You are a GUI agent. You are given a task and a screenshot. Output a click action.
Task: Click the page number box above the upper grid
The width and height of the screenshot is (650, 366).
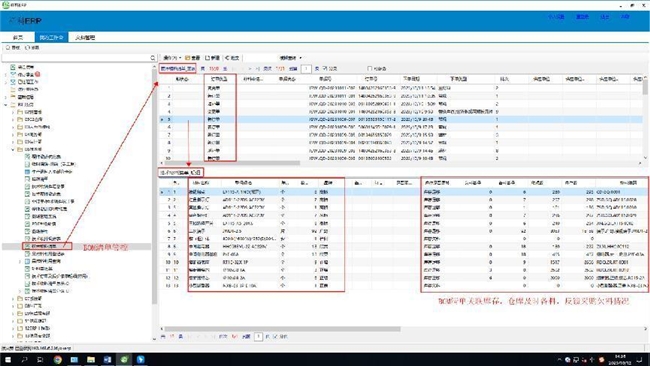[x=306, y=68]
